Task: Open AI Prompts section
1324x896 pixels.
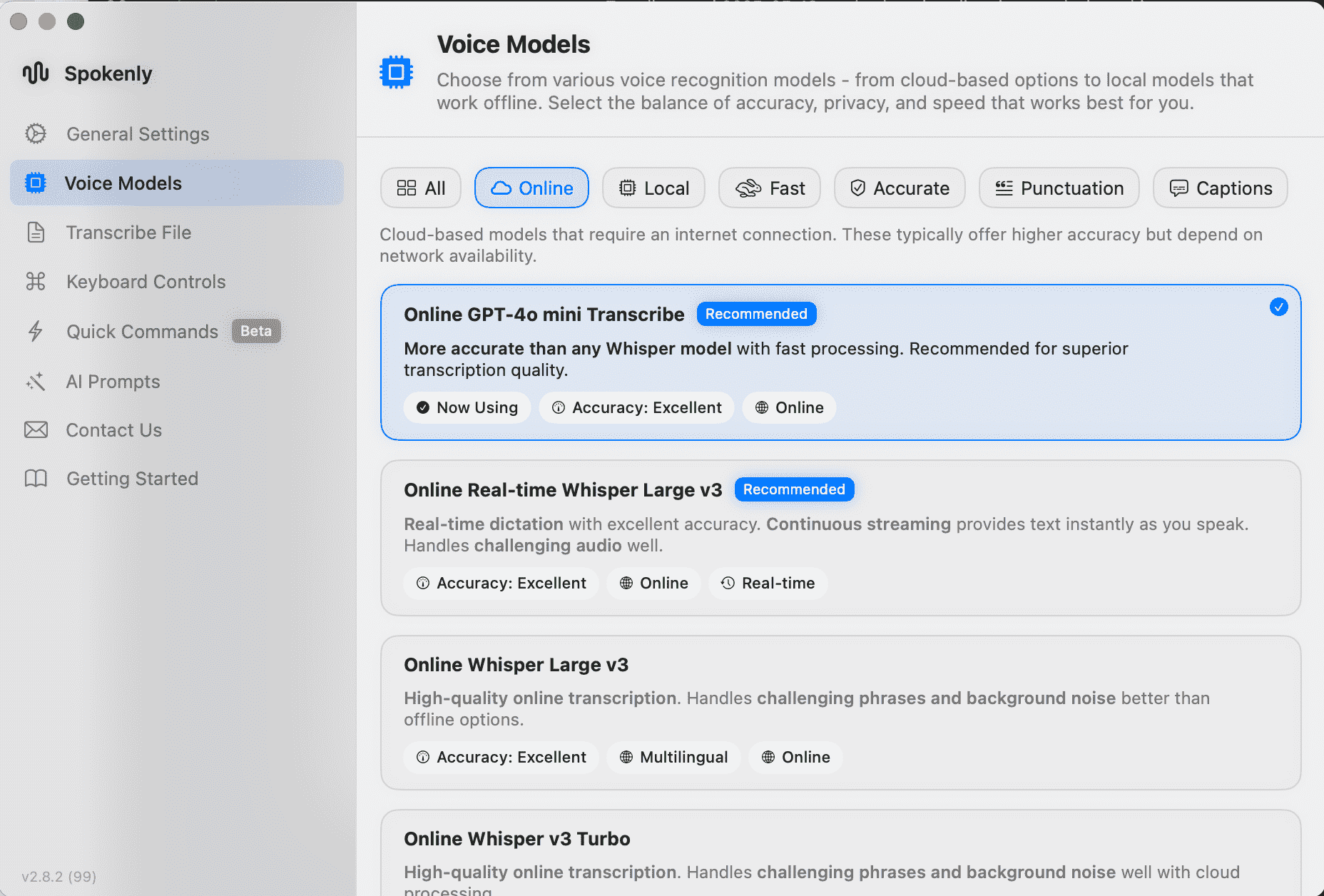Action: 177,382
